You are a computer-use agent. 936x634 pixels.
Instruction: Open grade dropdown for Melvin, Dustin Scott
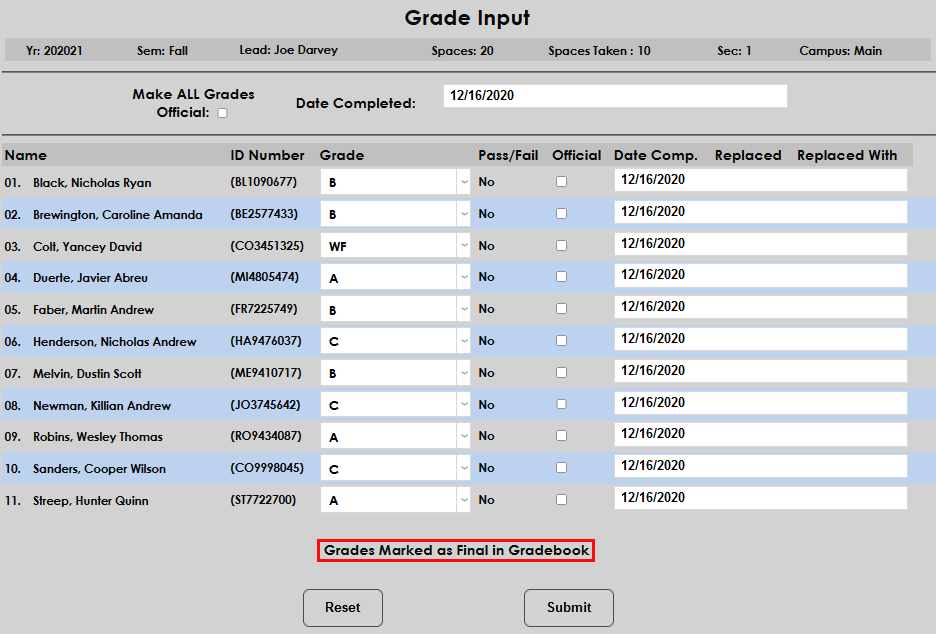pyautogui.click(x=394, y=373)
